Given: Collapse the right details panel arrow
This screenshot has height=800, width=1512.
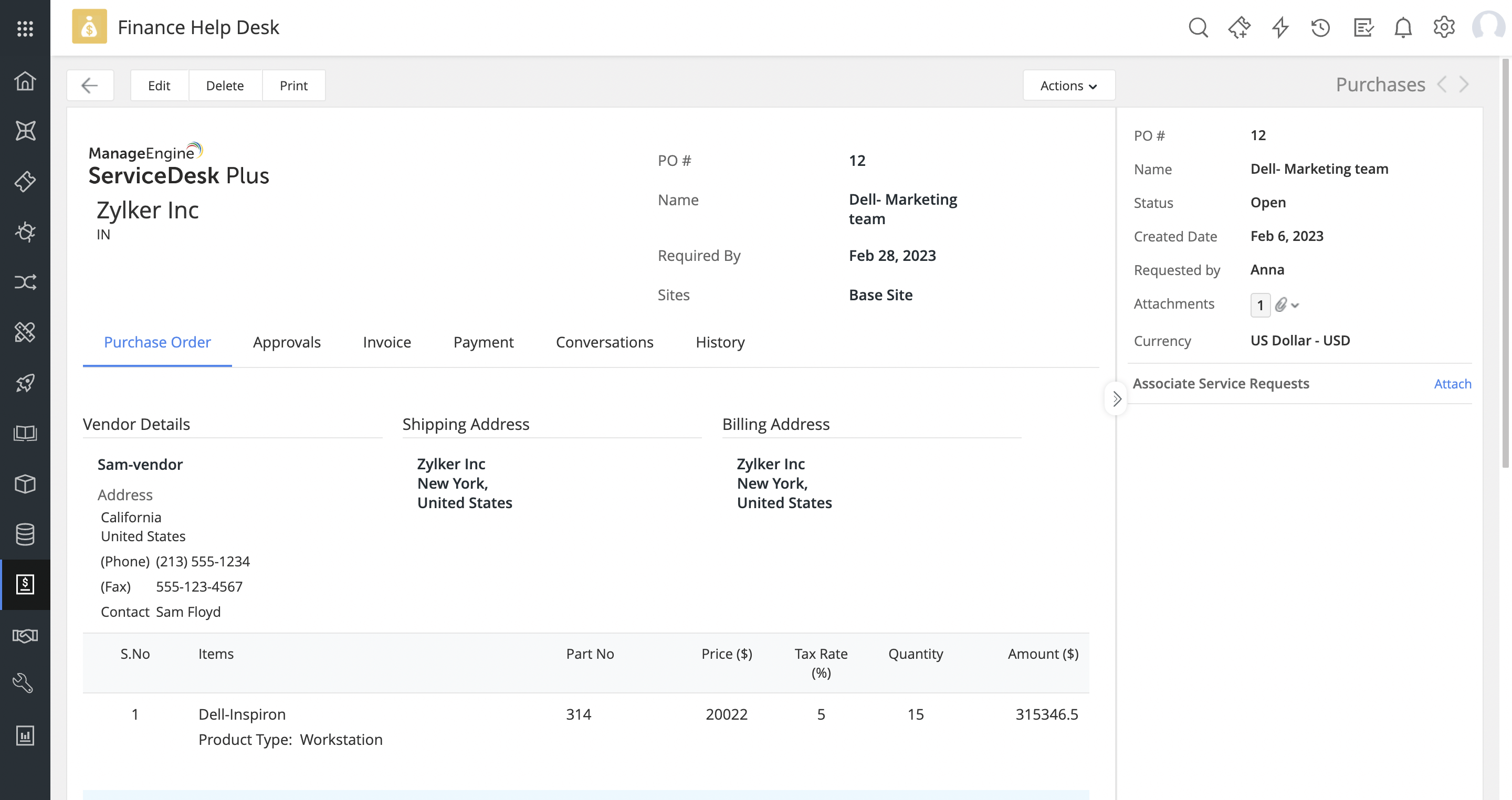Looking at the screenshot, I should click(x=1116, y=399).
